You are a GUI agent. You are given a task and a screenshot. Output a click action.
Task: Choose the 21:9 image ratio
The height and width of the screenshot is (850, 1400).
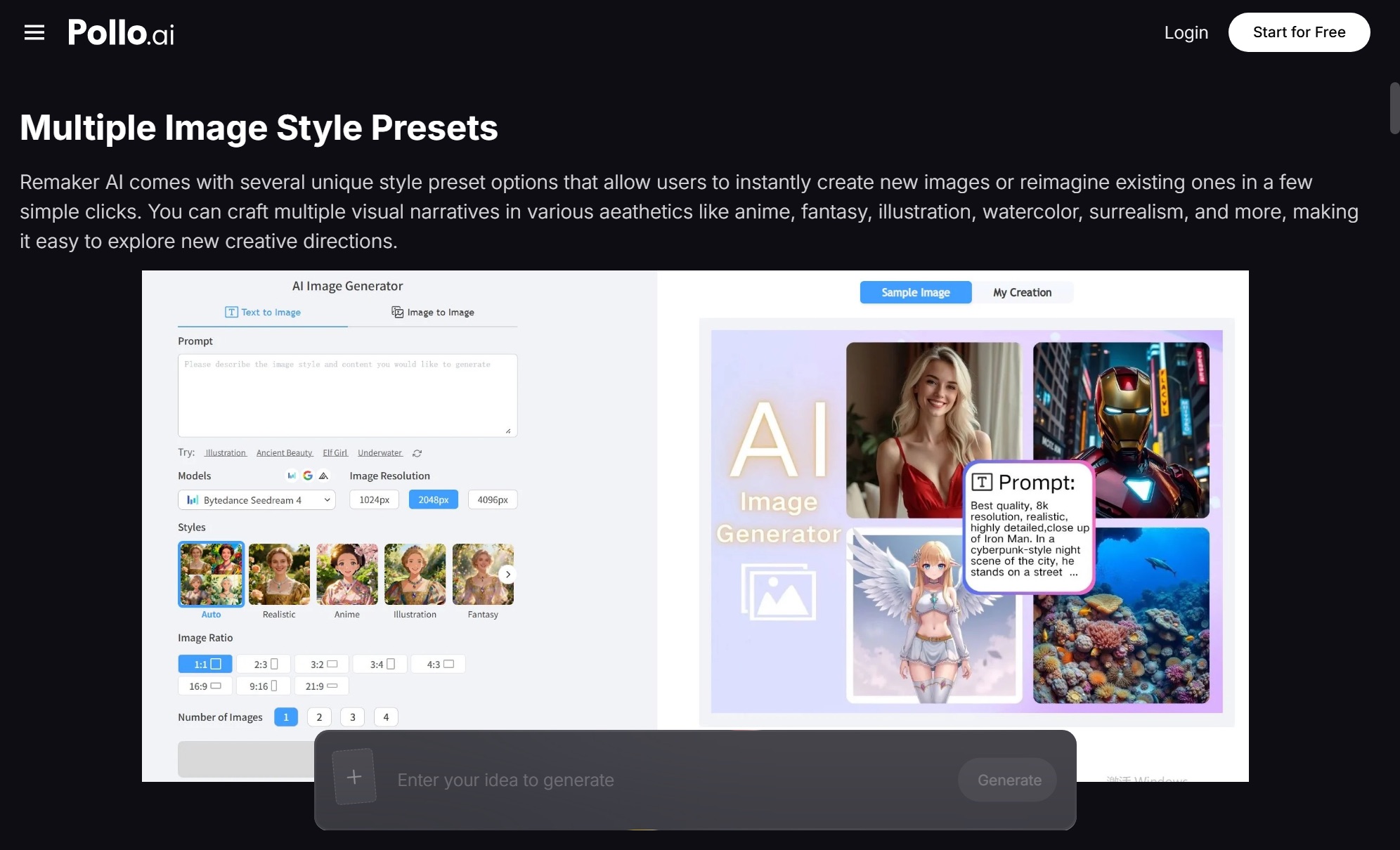click(x=322, y=686)
